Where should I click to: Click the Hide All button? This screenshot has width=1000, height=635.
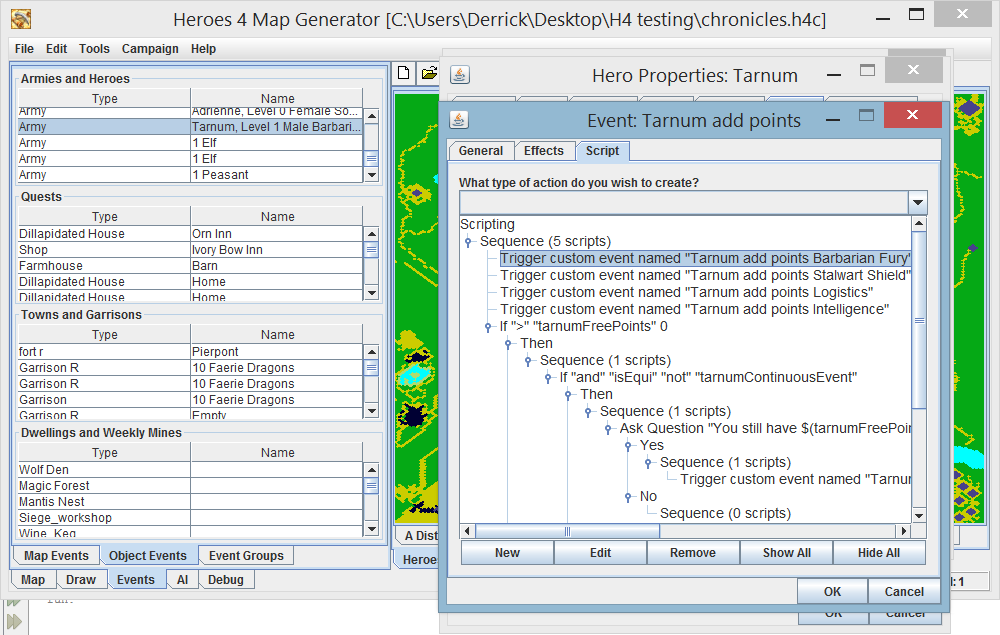[x=879, y=553]
